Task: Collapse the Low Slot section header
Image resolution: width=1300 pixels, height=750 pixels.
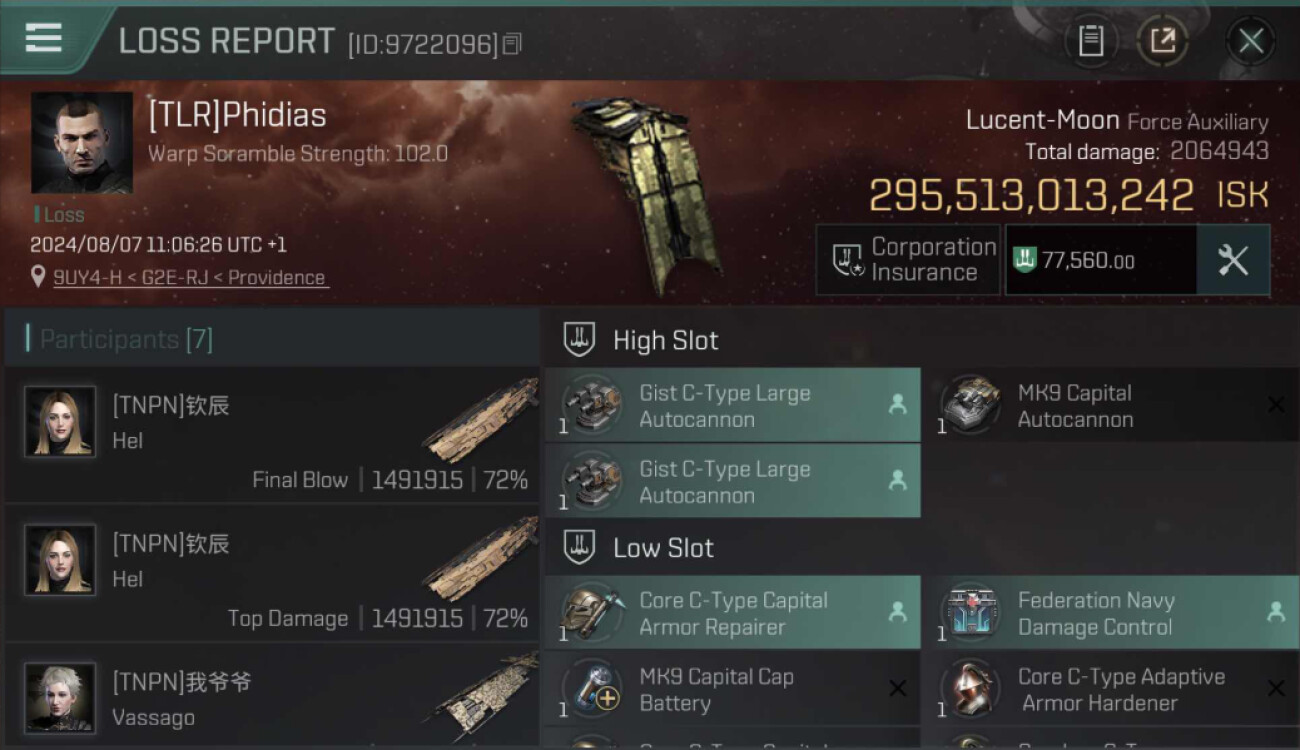Action: (920, 547)
